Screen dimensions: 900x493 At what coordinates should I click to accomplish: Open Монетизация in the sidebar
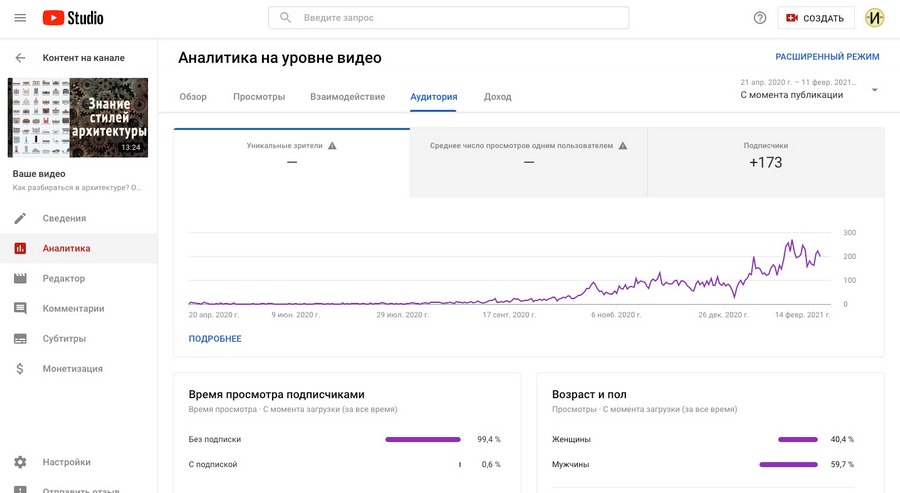72,368
